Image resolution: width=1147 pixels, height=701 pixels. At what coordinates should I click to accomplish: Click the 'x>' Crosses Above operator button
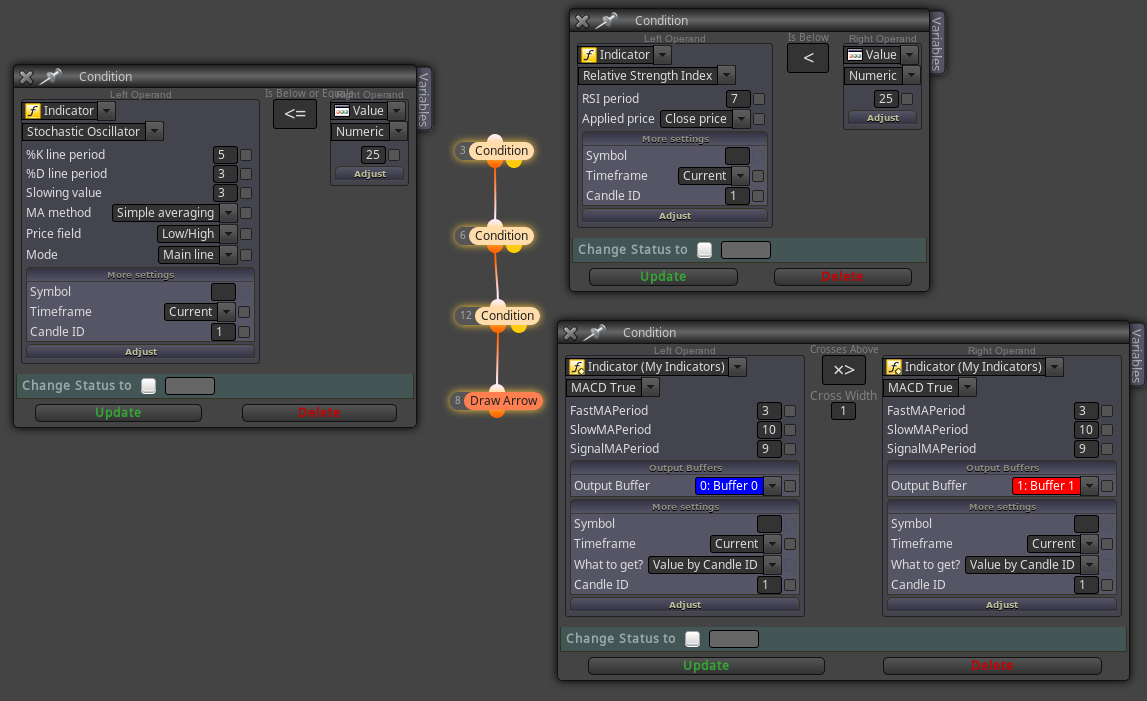click(843, 370)
